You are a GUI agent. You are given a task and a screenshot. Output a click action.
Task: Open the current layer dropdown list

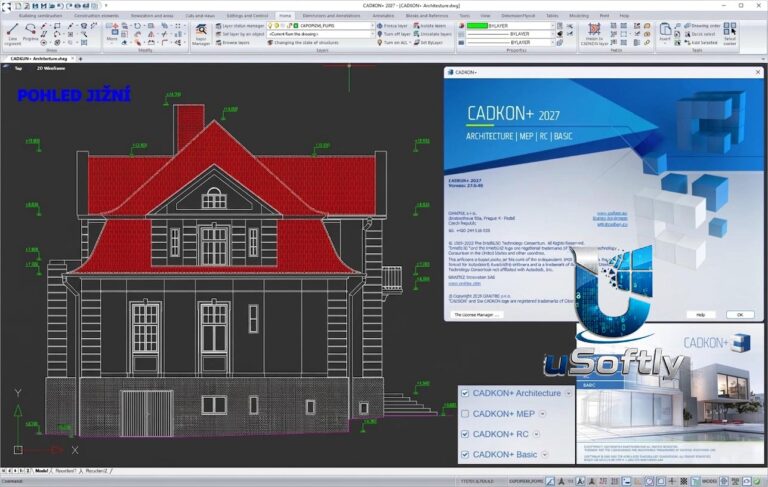click(x=321, y=25)
